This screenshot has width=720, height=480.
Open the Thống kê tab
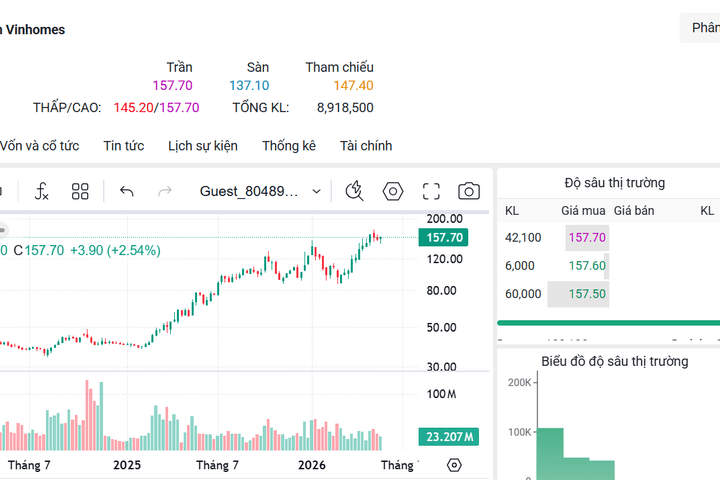click(289, 146)
